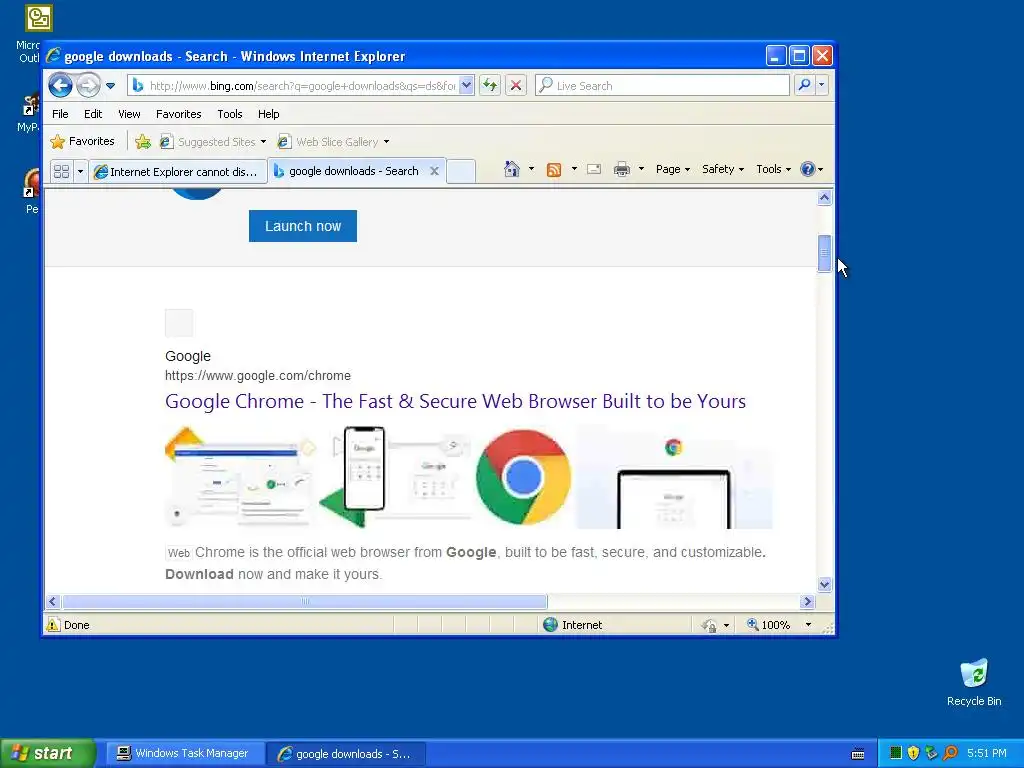Open the Edit menu
The height and width of the screenshot is (768, 1024).
click(x=93, y=114)
